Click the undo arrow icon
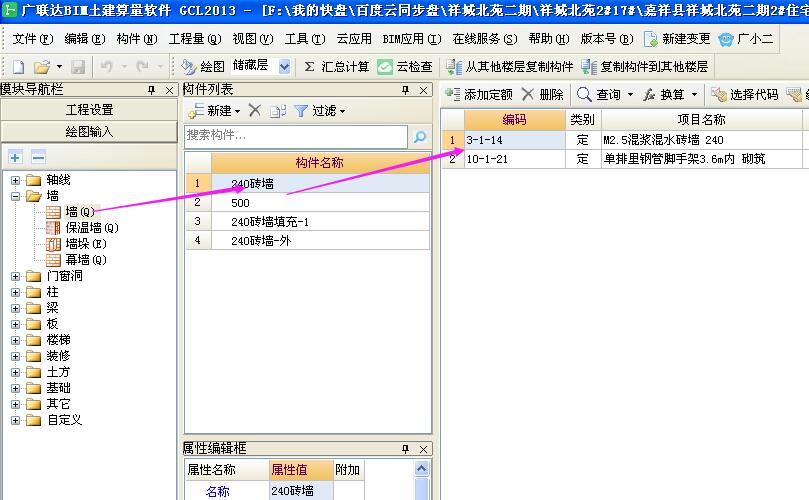The width and height of the screenshot is (809, 500). pyautogui.click(x=106, y=67)
